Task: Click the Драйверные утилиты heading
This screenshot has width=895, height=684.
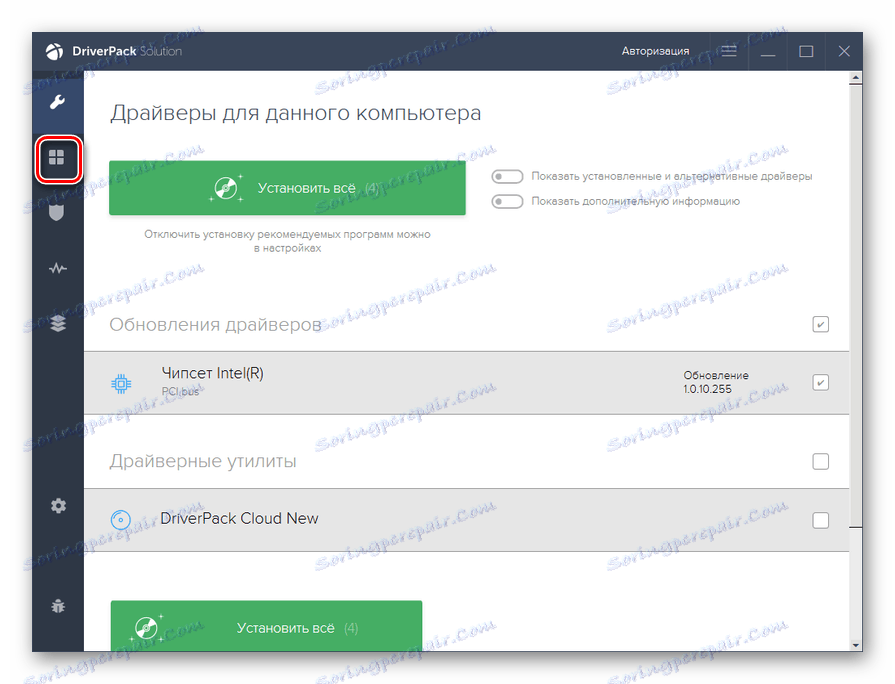Action: point(203,461)
